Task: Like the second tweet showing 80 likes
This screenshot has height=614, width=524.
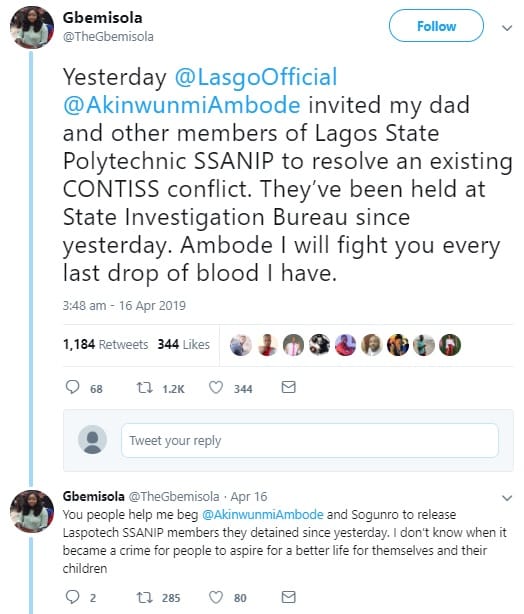Action: click(x=216, y=597)
